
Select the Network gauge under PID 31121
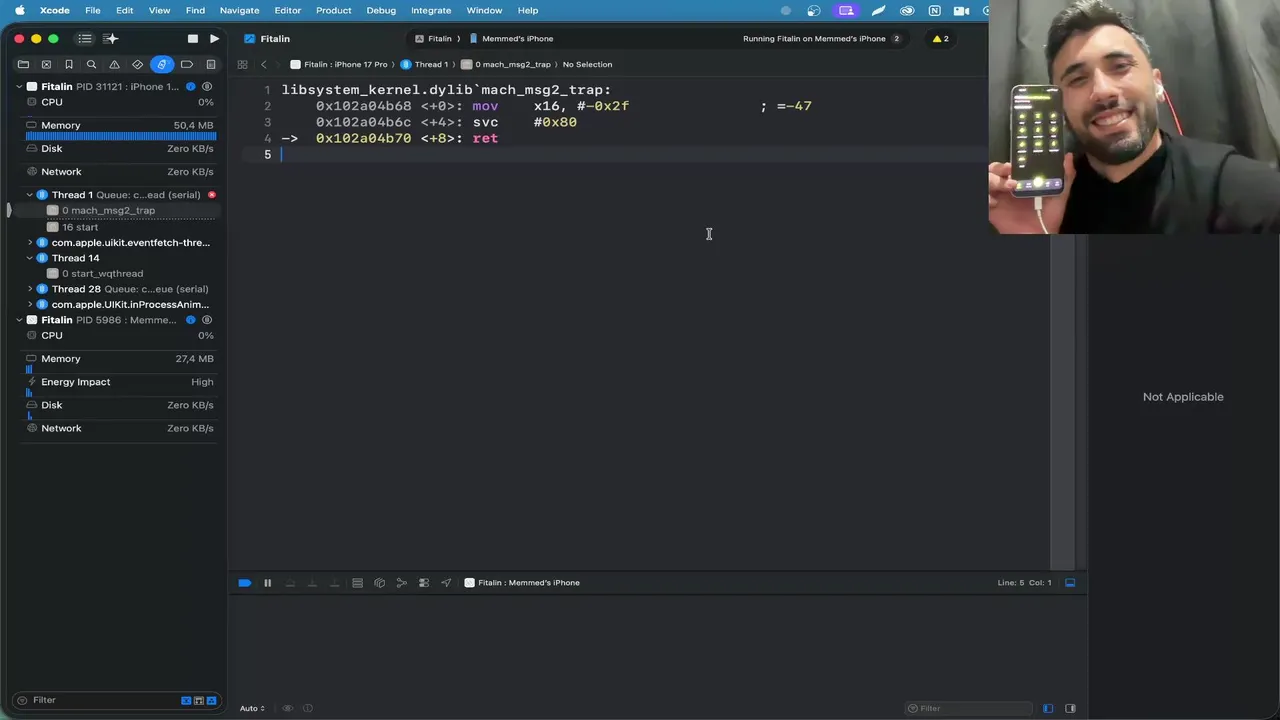(x=120, y=172)
